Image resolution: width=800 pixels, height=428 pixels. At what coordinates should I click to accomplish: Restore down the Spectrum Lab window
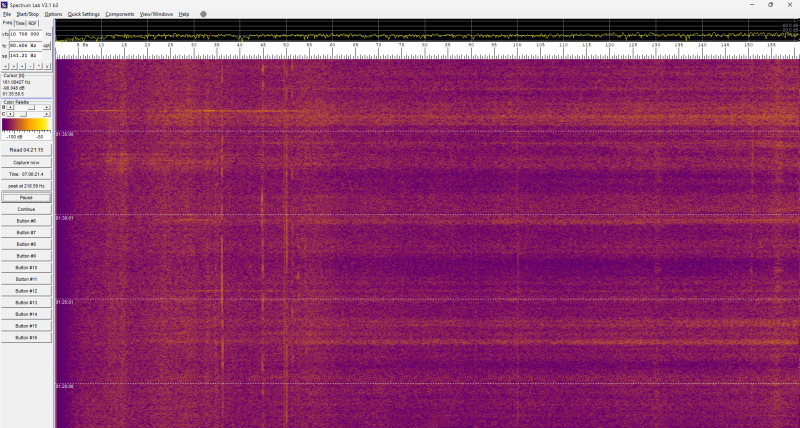770,5
